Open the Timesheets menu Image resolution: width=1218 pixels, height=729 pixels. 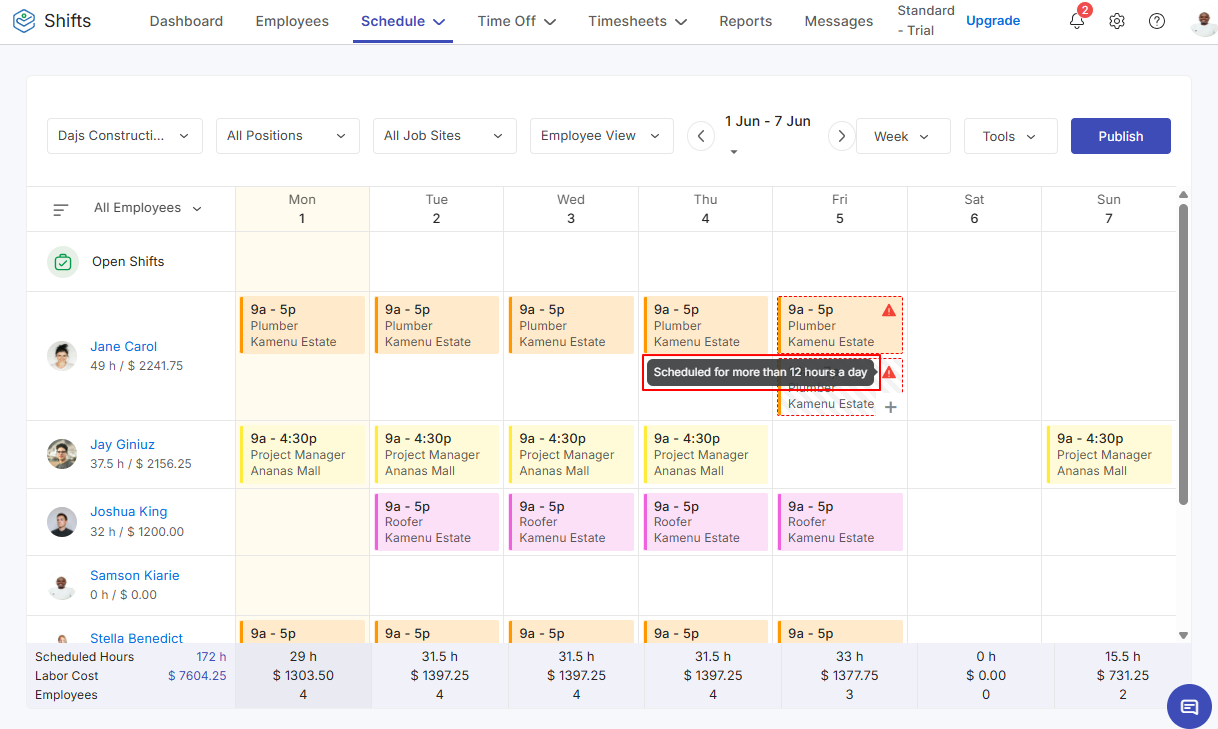[x=638, y=21]
